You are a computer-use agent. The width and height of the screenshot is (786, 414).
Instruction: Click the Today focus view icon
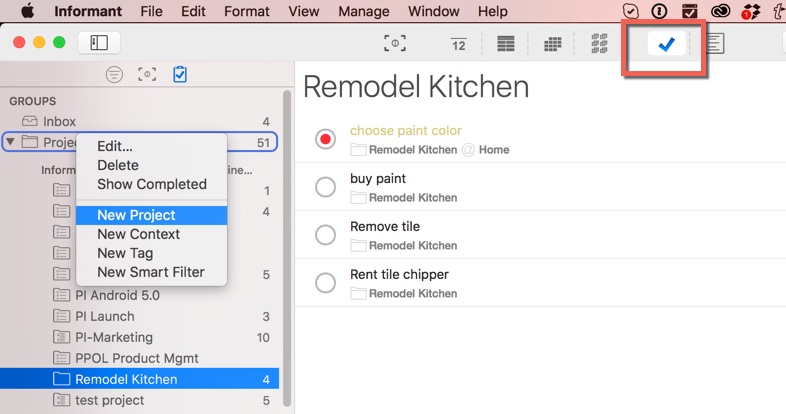395,44
